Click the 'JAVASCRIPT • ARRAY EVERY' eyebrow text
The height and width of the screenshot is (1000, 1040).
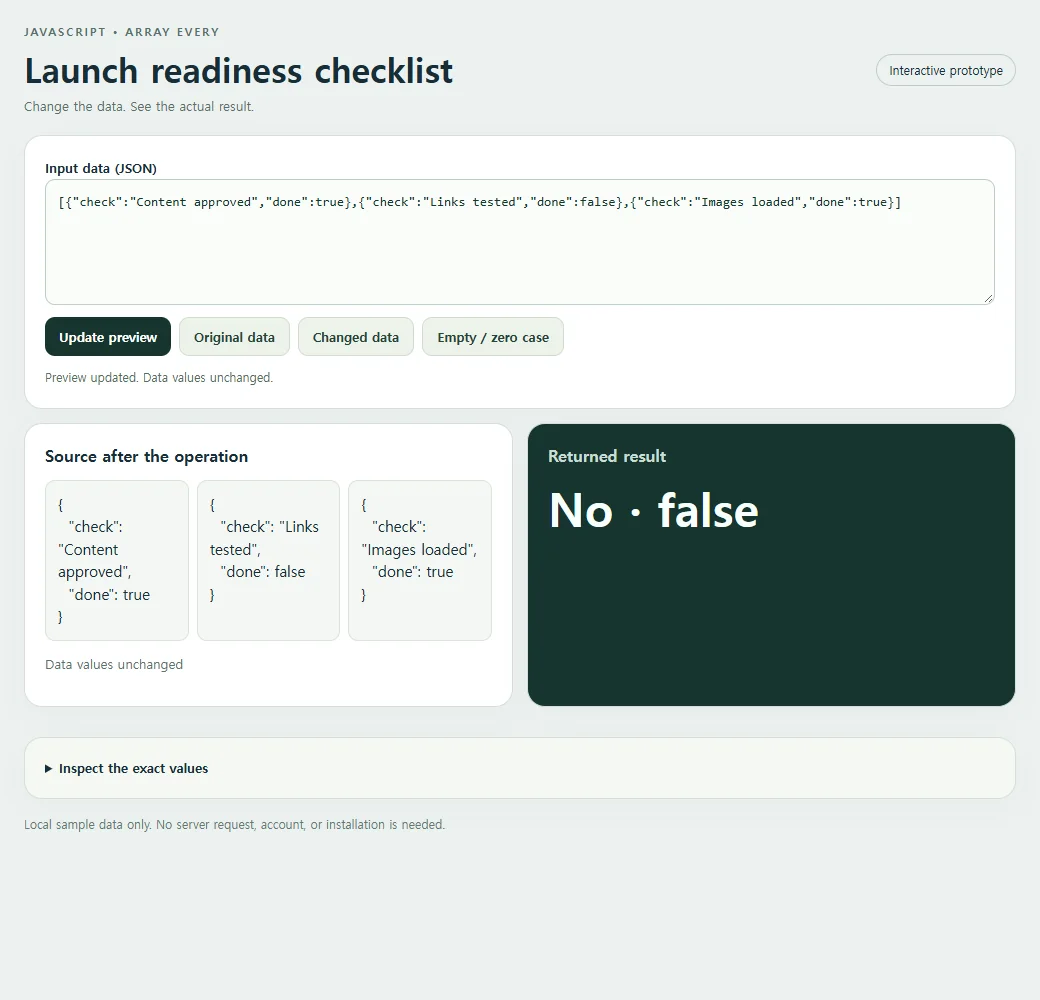(x=121, y=32)
